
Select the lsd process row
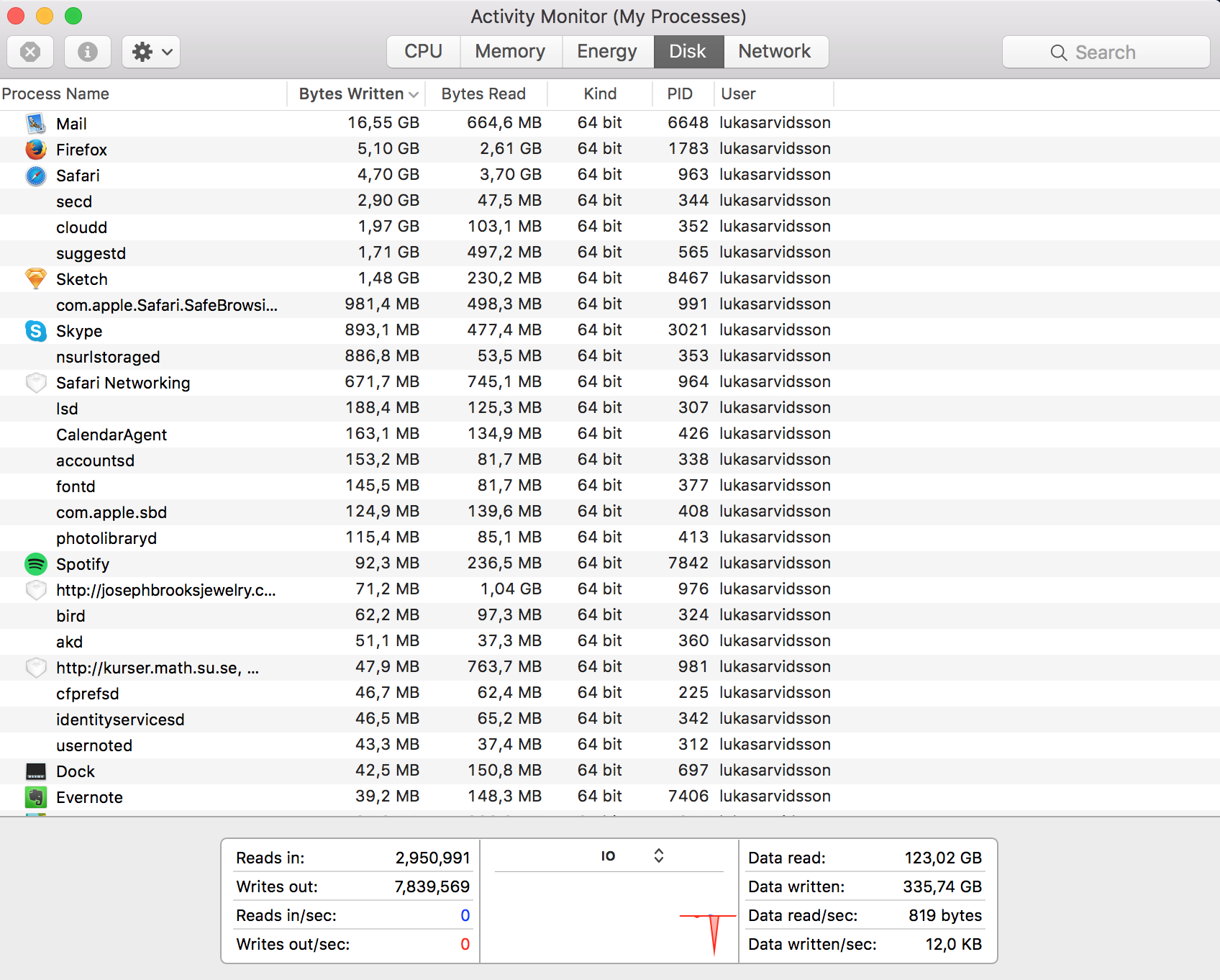[x=610, y=408]
